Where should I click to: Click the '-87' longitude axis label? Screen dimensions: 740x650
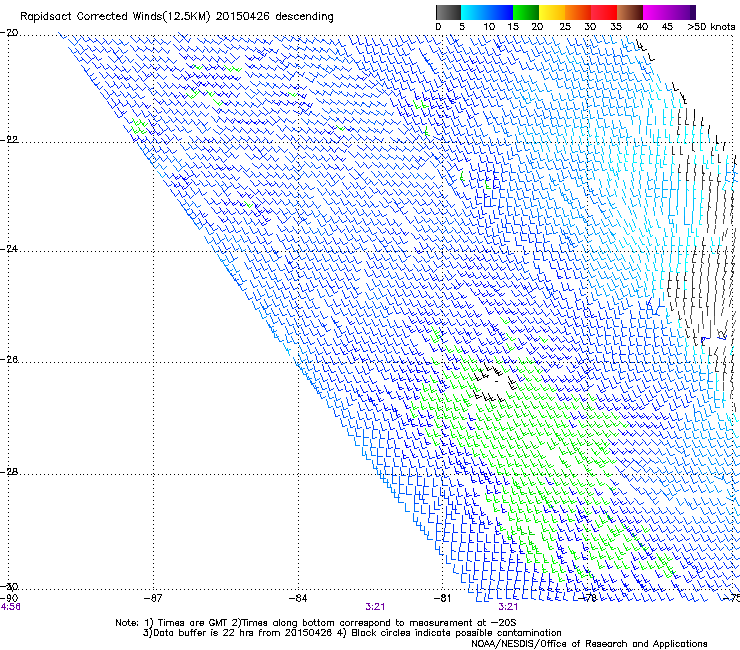coord(153,598)
